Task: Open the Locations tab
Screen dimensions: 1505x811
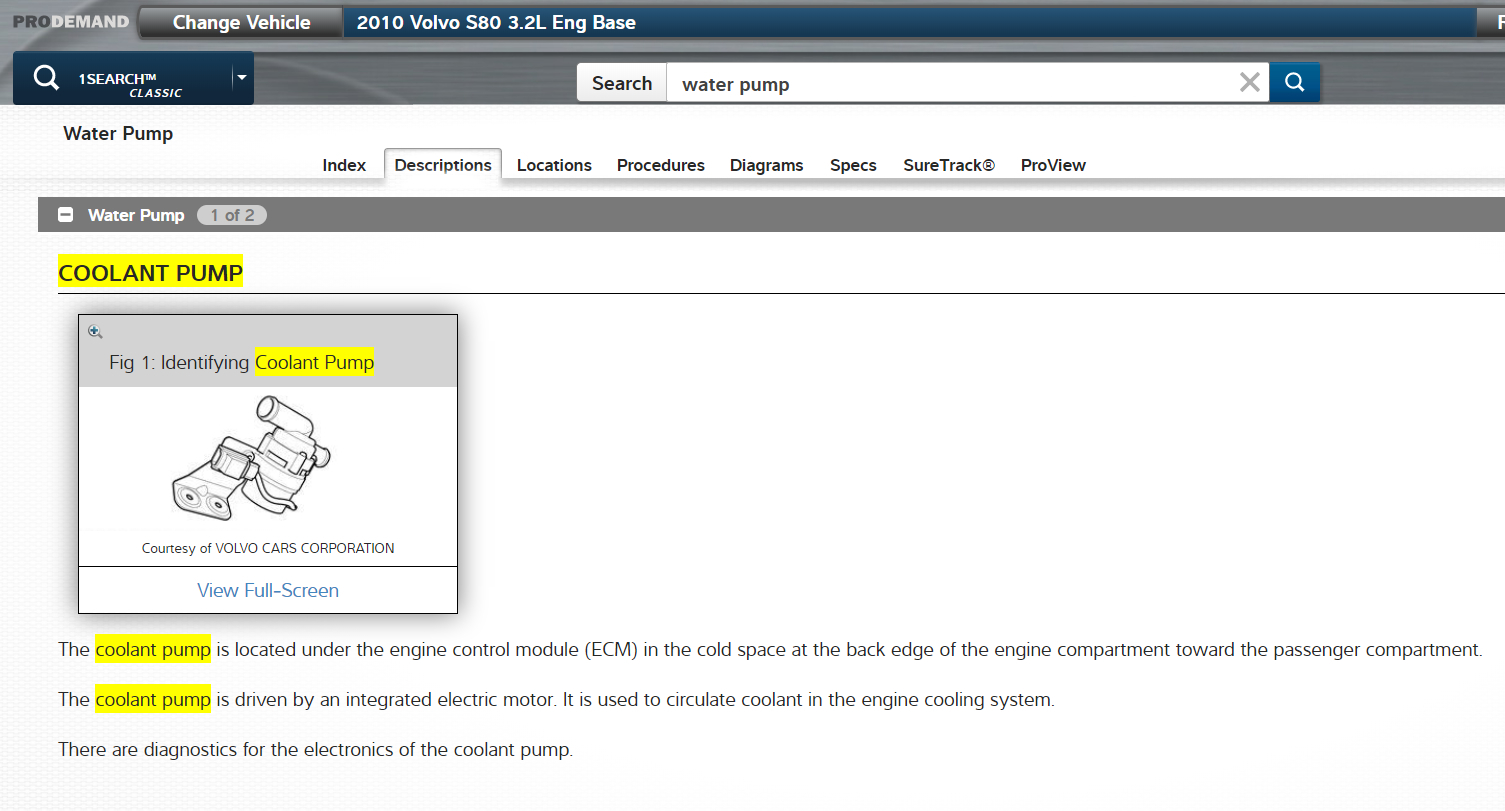Action: 554,165
